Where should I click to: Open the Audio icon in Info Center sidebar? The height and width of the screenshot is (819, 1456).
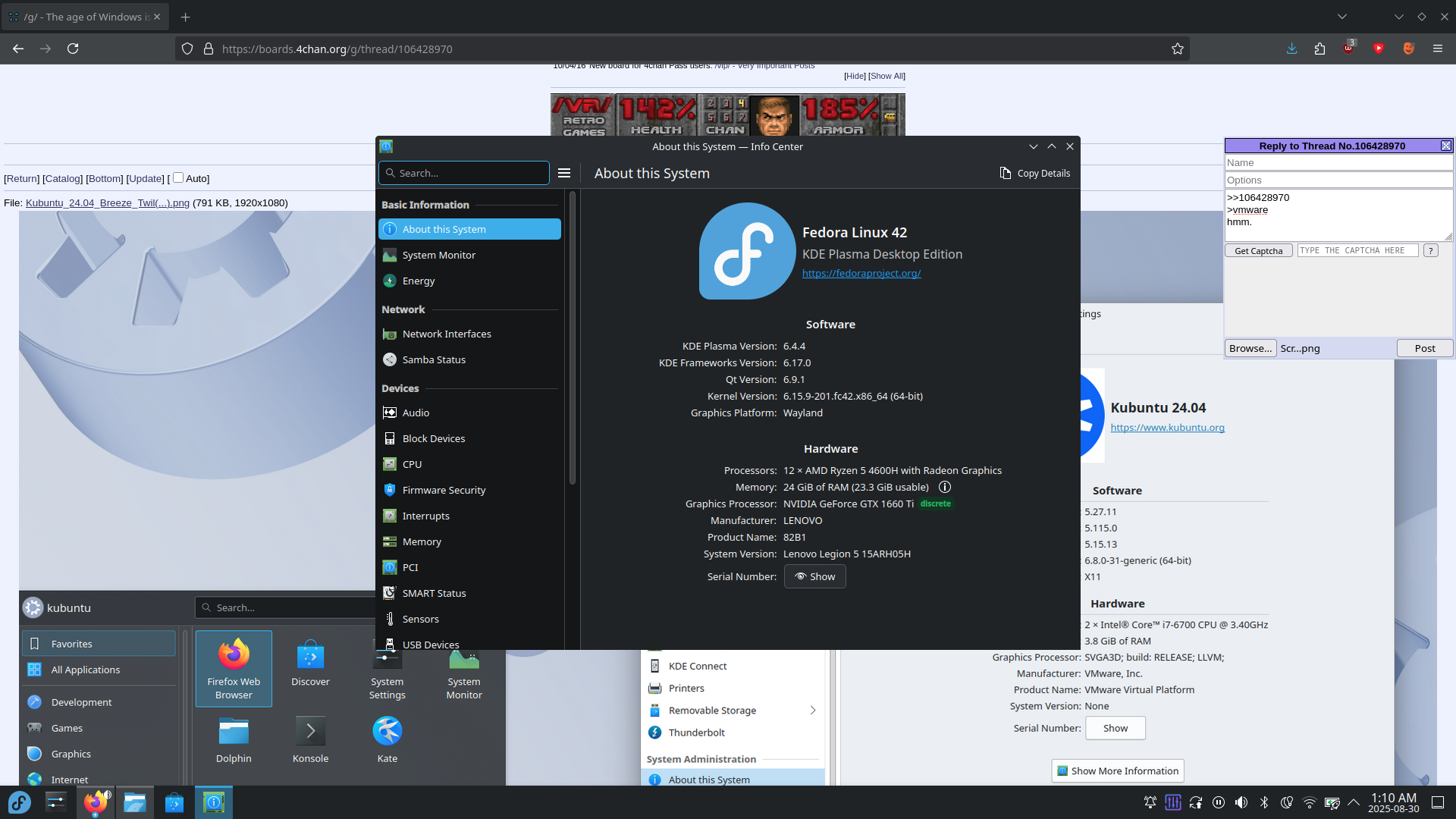(389, 413)
